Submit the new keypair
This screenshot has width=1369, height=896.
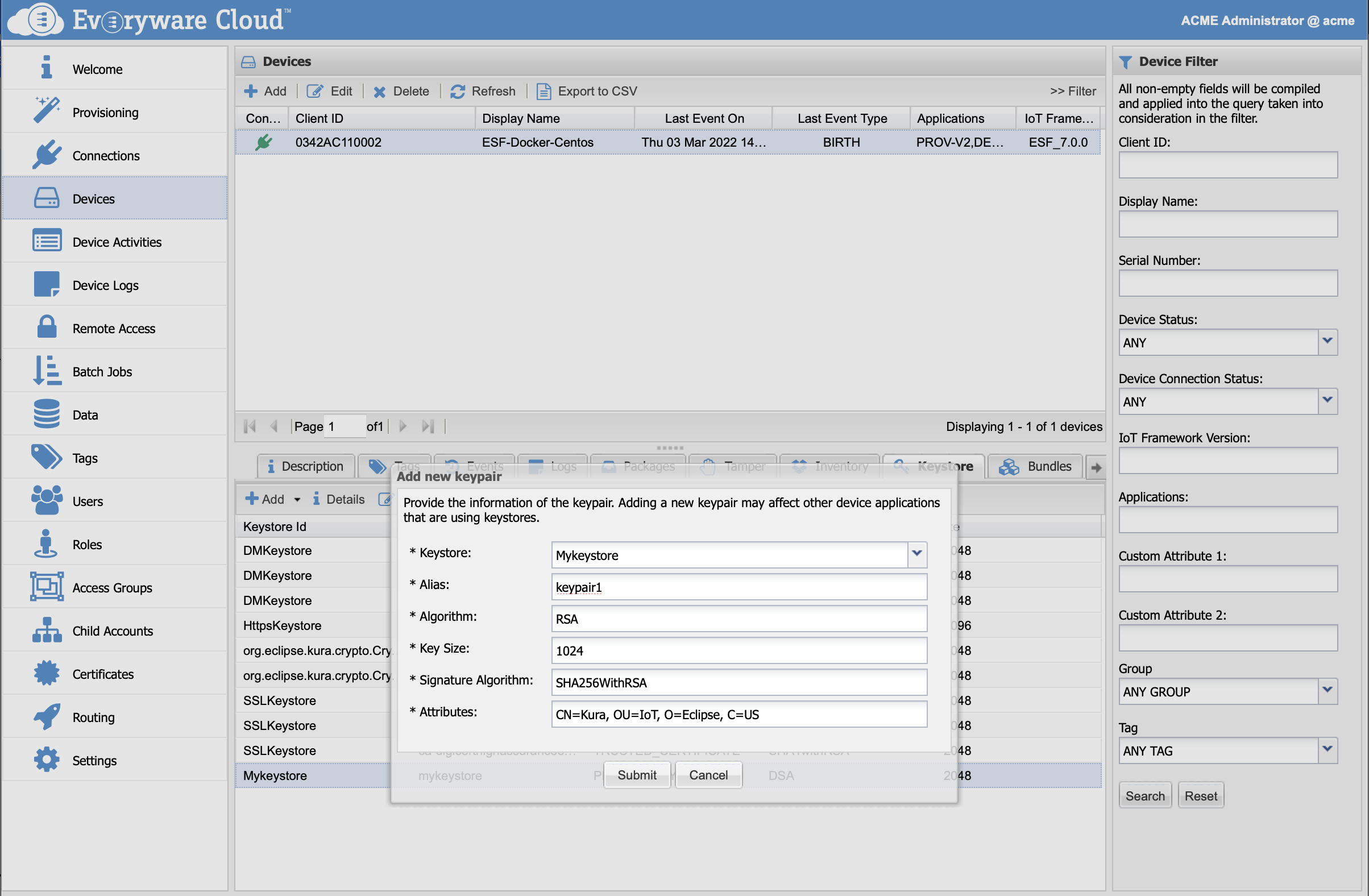637,775
